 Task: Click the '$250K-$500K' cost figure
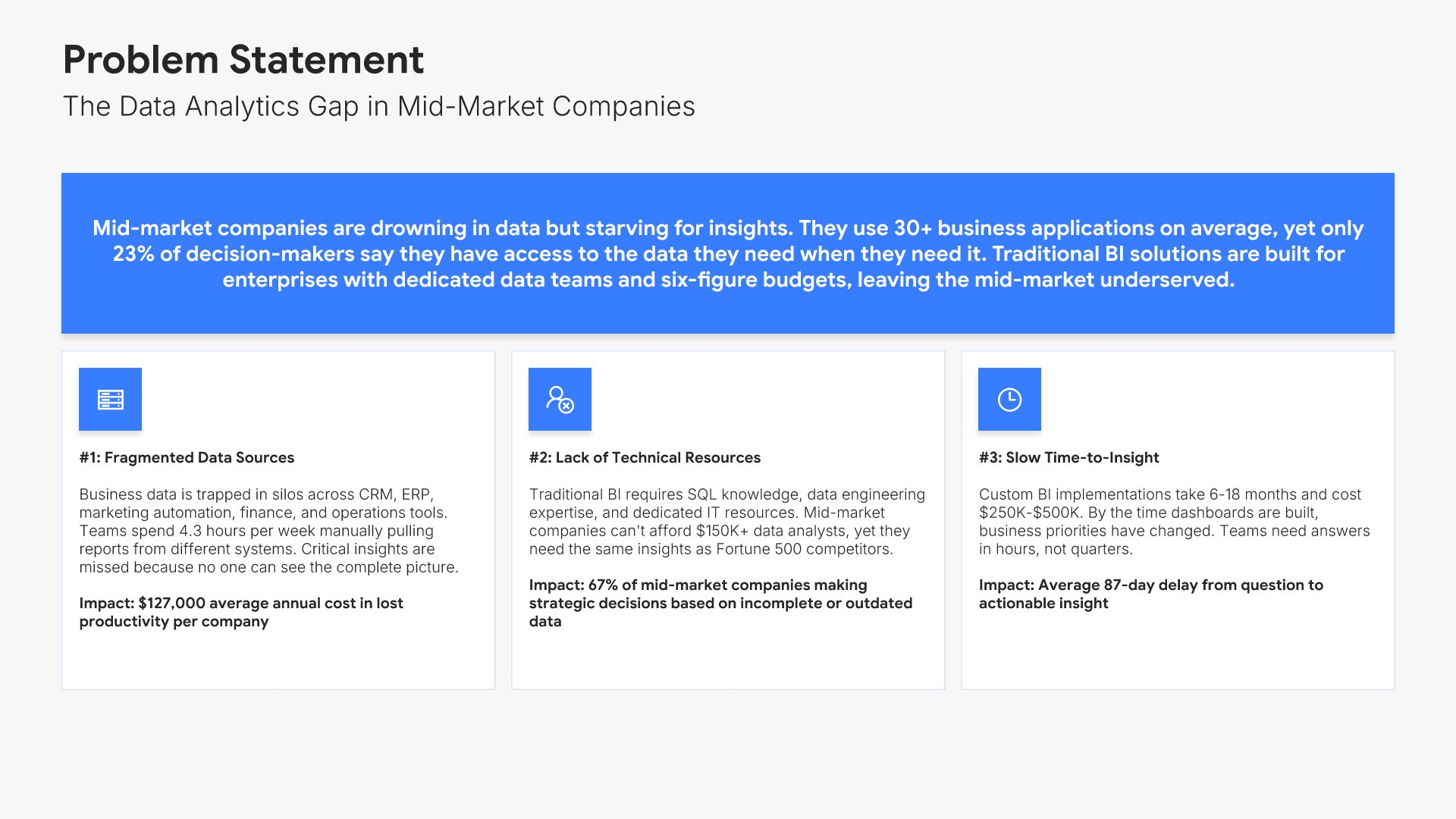tap(1029, 513)
